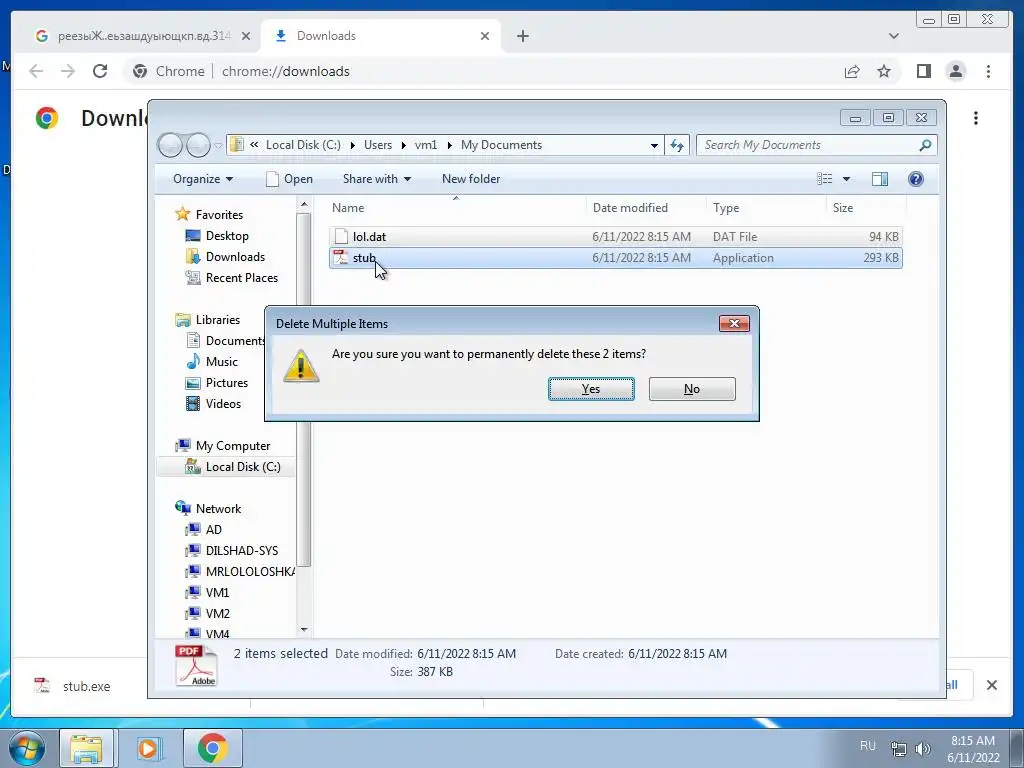Open the Windows Start menu
Screen dimensions: 1024x768
tap(27, 748)
